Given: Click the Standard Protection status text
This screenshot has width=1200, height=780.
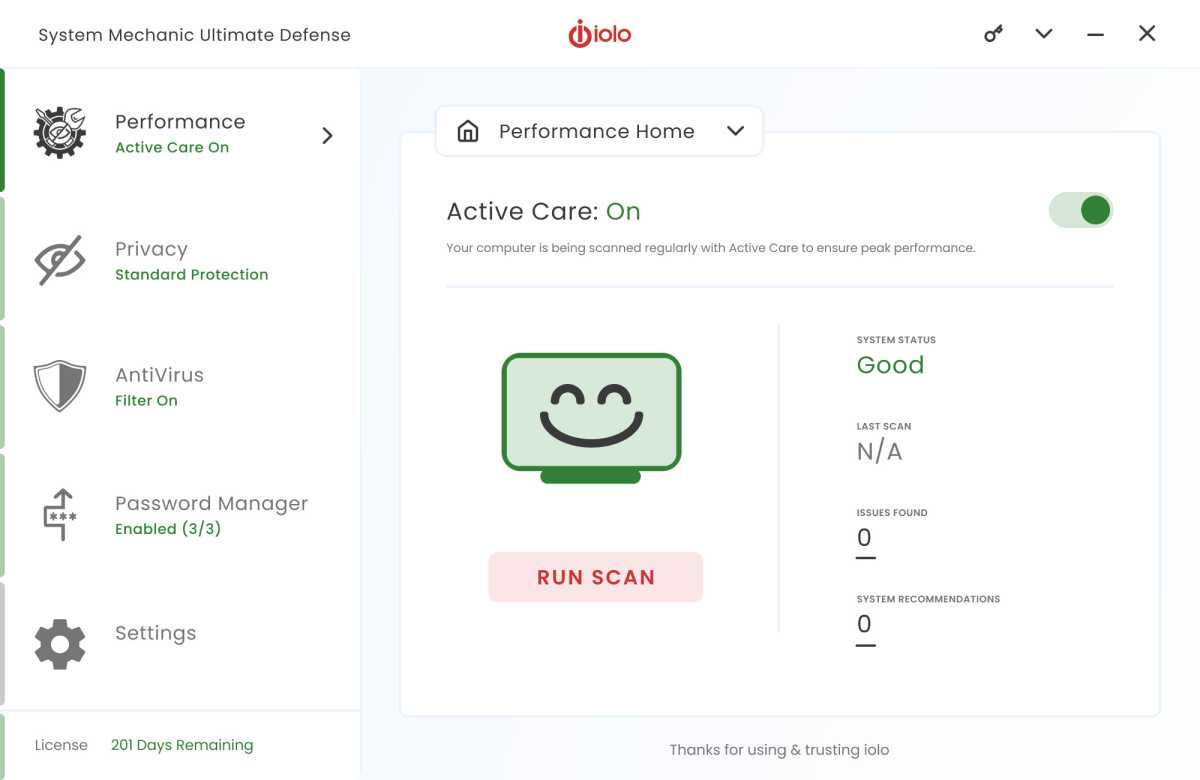Looking at the screenshot, I should coord(192,274).
